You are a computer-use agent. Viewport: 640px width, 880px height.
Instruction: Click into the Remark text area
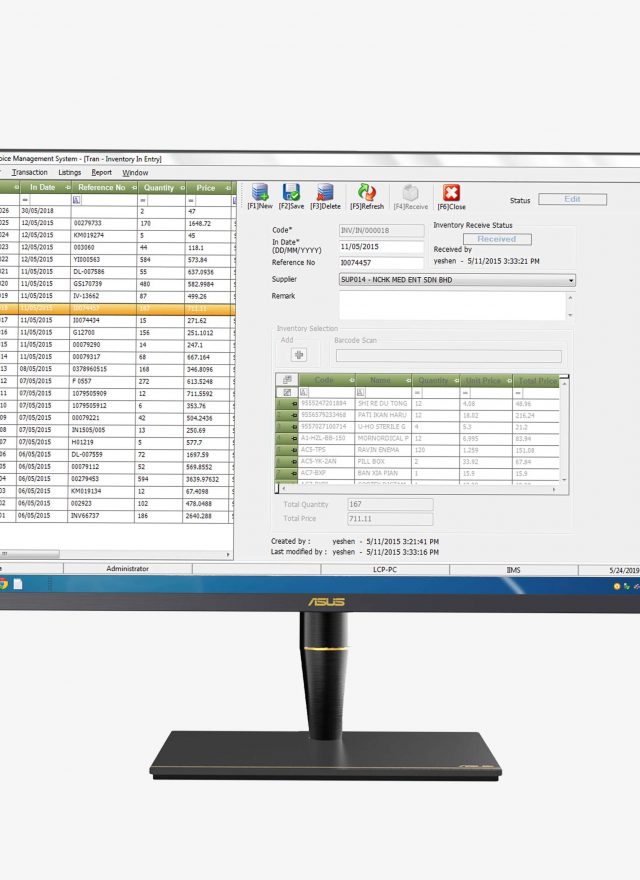[455, 305]
